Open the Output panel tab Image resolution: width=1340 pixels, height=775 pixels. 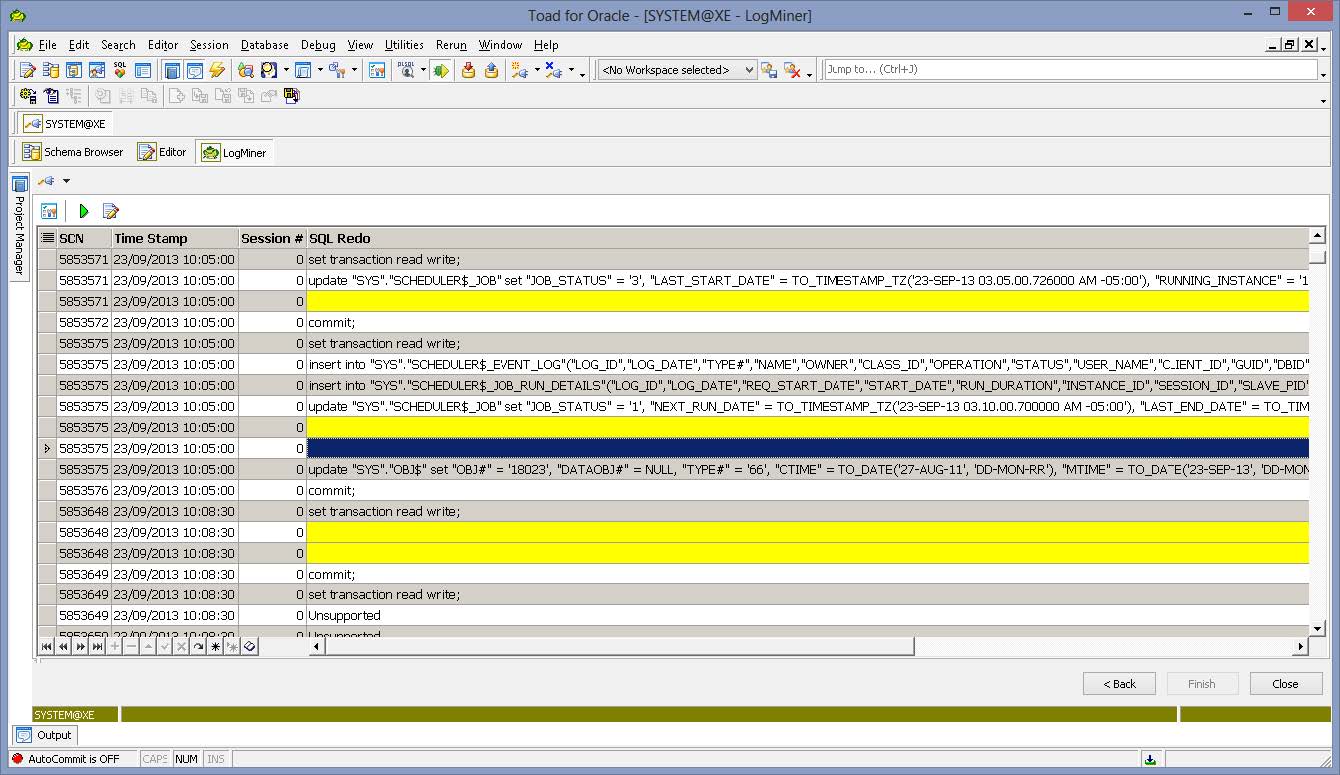[x=44, y=735]
